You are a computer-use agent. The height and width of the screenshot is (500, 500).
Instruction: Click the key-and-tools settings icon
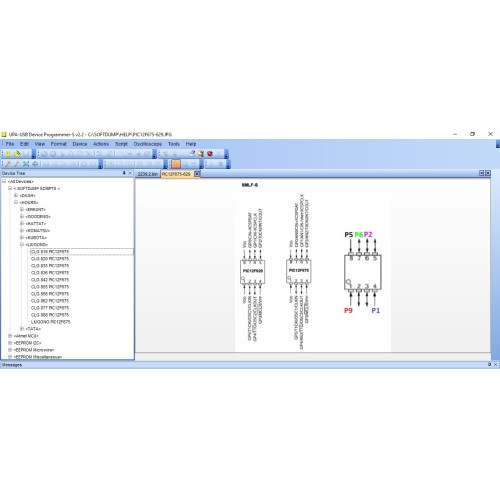tap(201, 154)
